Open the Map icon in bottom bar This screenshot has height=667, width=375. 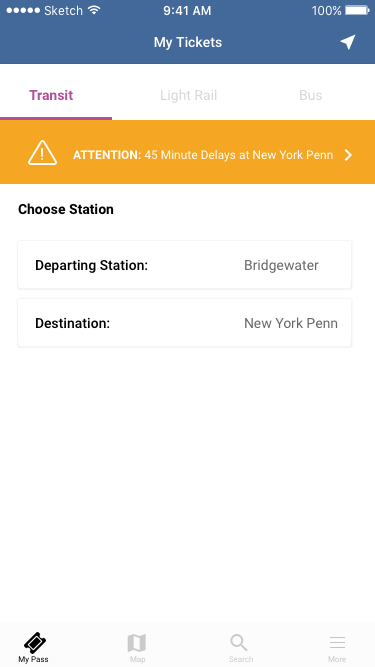[x=137, y=643]
